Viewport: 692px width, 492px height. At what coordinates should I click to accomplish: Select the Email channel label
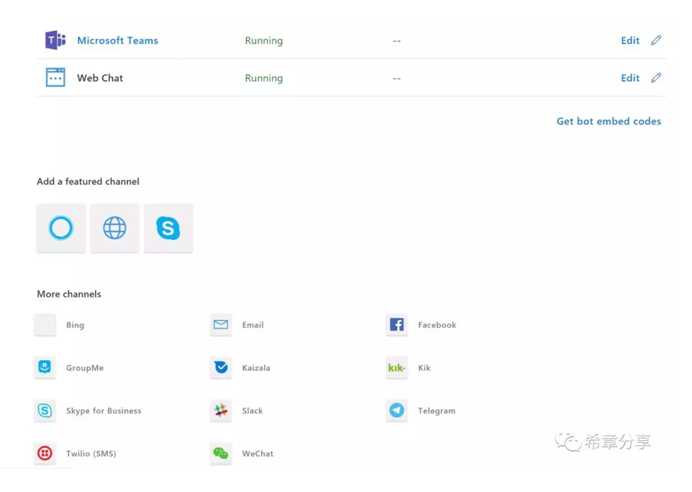tap(253, 325)
